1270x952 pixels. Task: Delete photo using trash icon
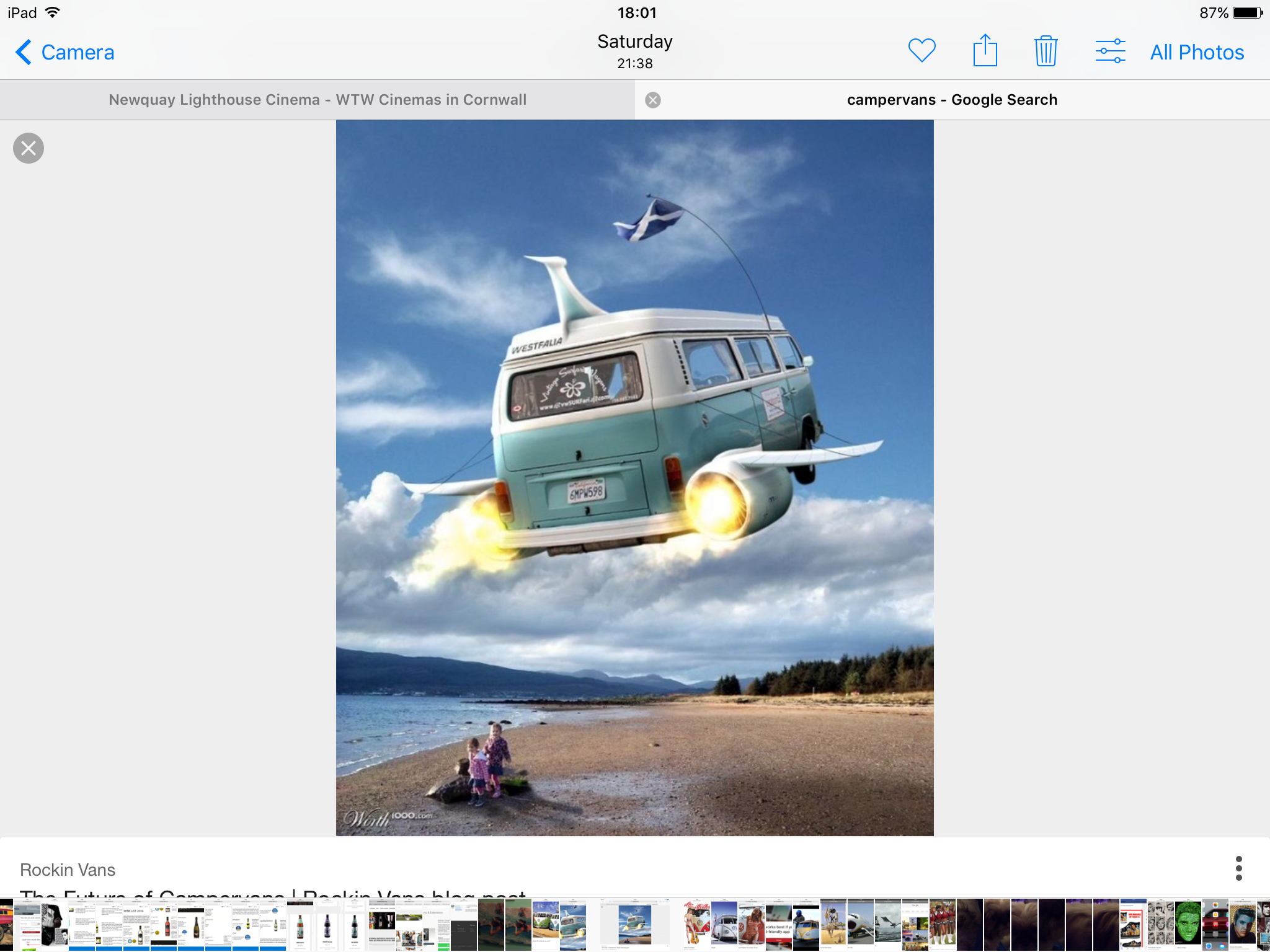tap(1046, 51)
